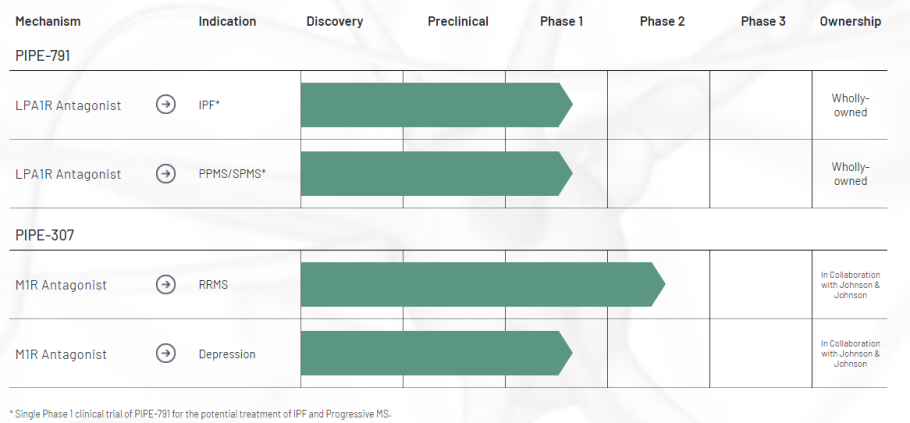Click the IPF progress bar
The height and width of the screenshot is (423, 910).
(435, 105)
